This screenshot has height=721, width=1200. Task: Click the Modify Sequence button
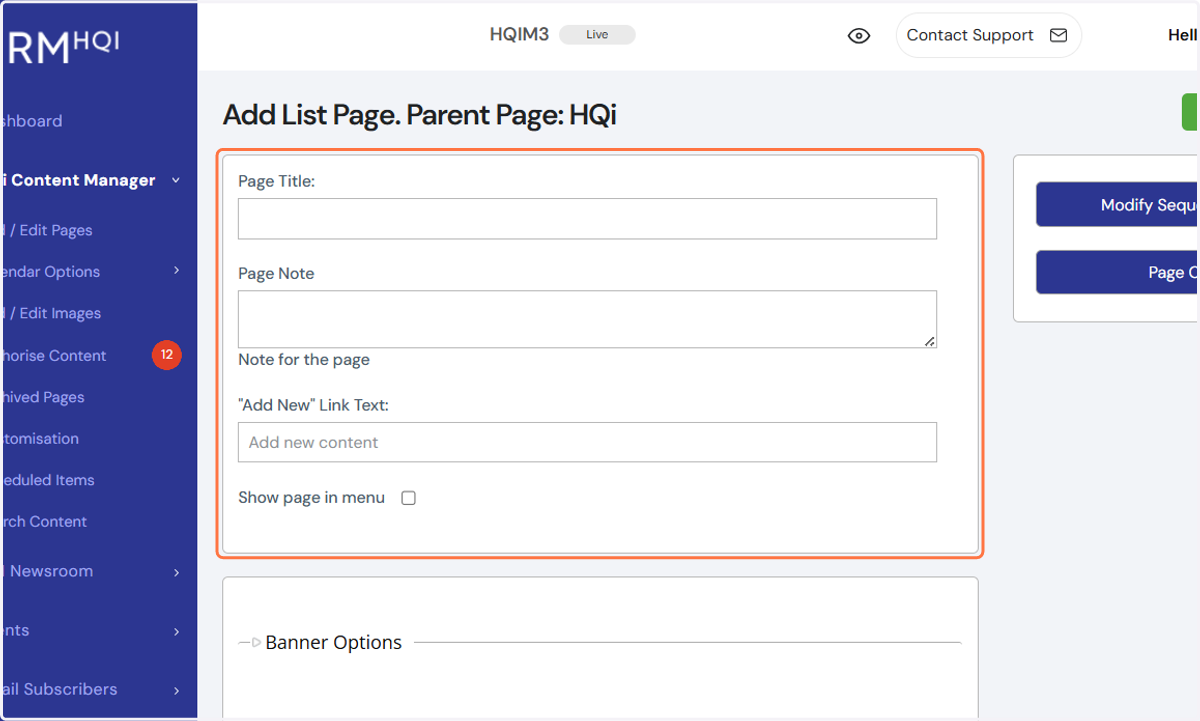coord(1117,204)
